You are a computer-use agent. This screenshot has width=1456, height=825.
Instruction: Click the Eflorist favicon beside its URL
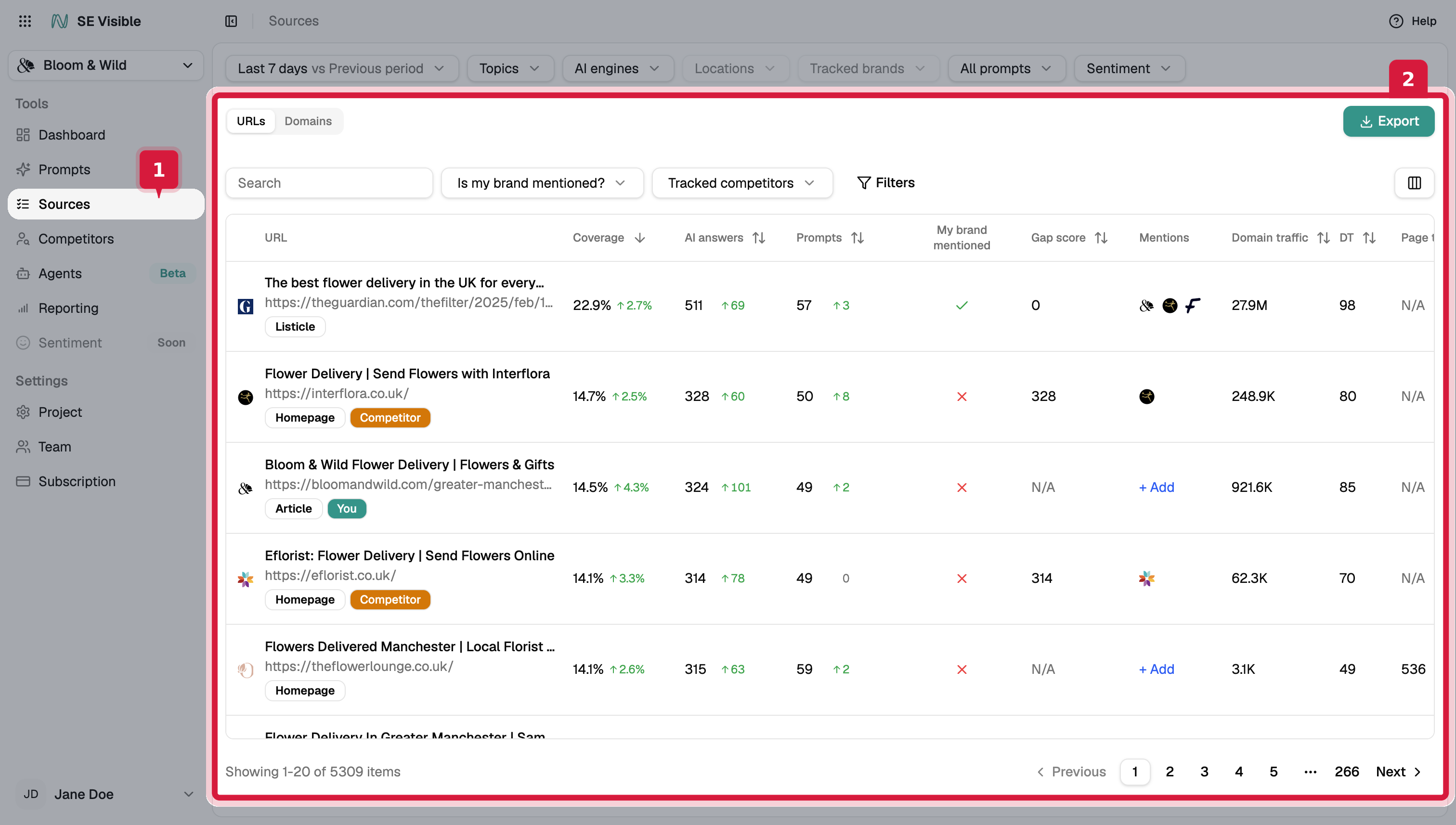246,579
